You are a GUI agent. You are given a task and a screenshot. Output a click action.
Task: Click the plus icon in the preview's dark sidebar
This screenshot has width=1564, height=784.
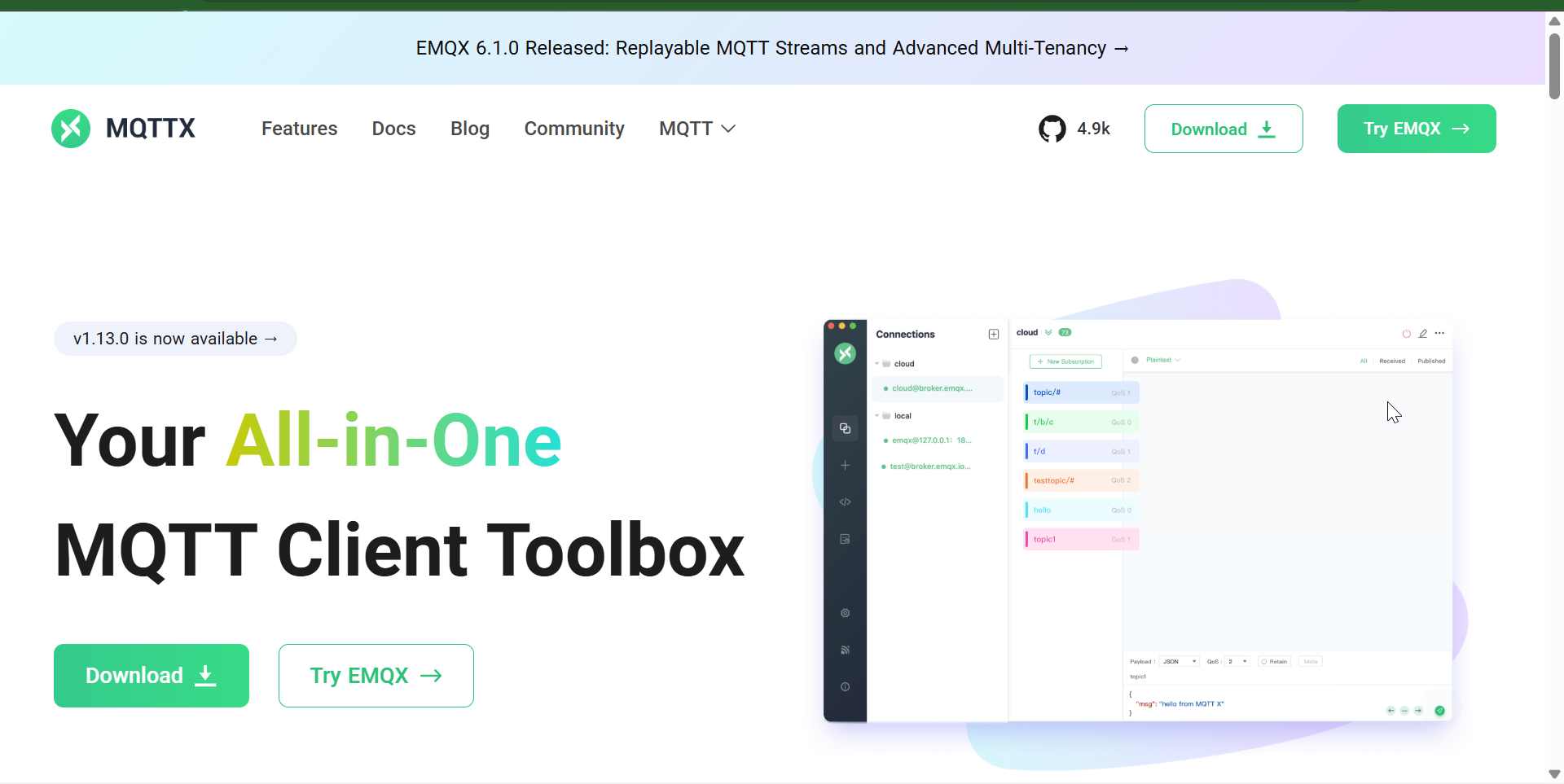click(x=845, y=465)
